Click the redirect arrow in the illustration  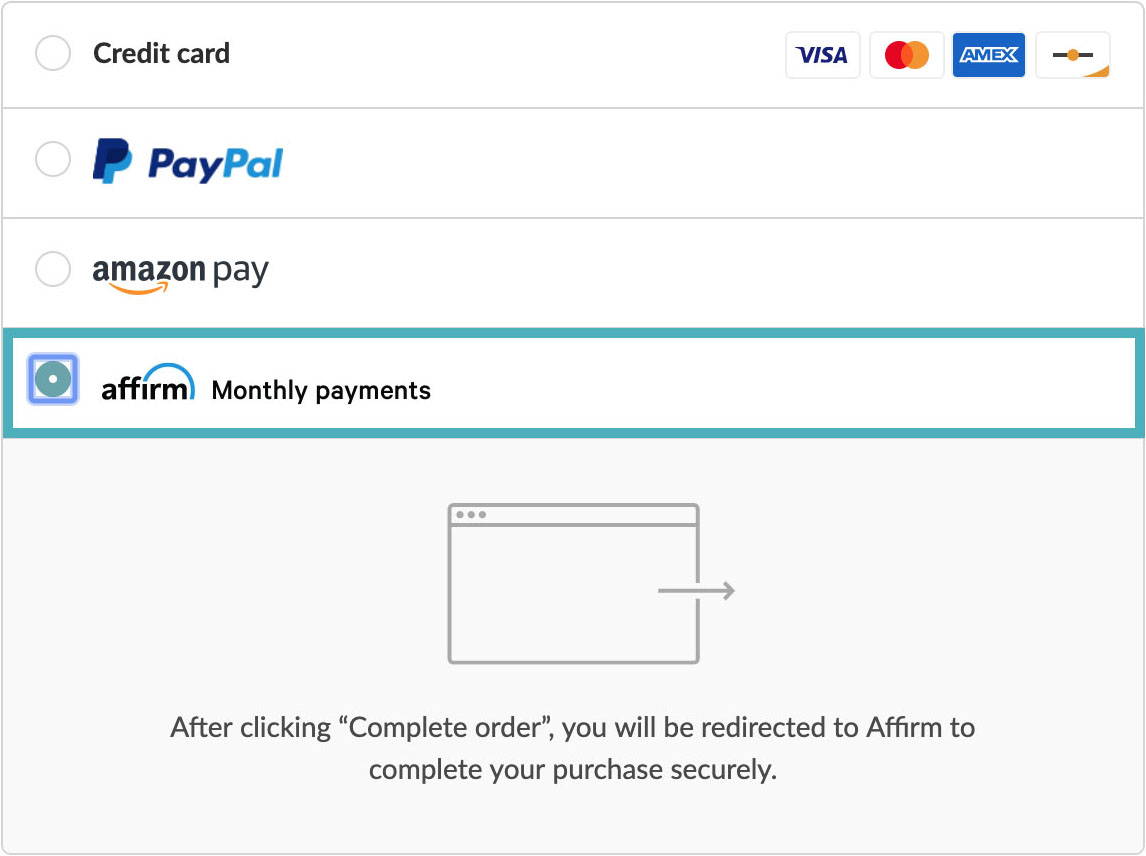[697, 591]
